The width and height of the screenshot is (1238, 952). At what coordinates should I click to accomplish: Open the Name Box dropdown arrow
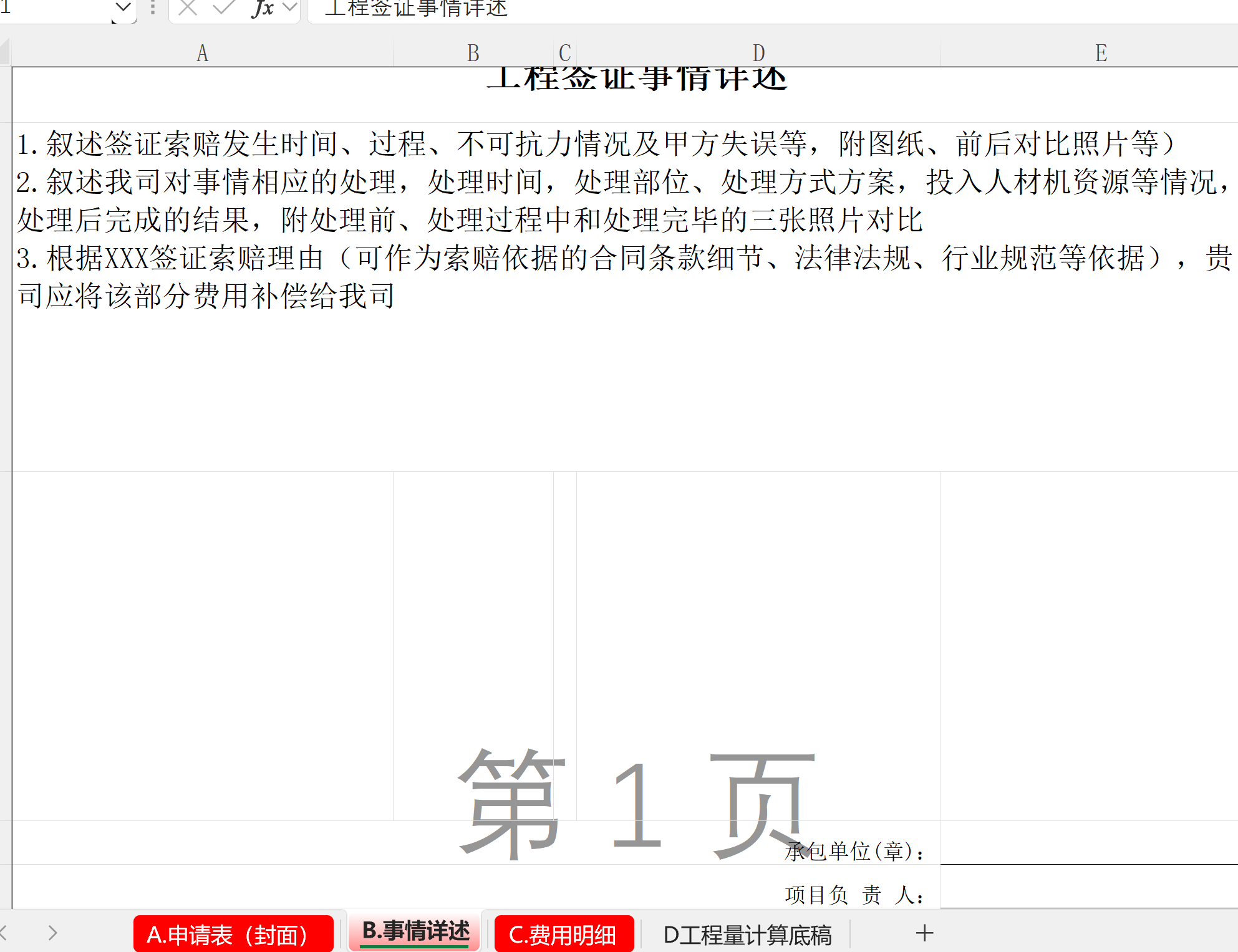(x=123, y=8)
